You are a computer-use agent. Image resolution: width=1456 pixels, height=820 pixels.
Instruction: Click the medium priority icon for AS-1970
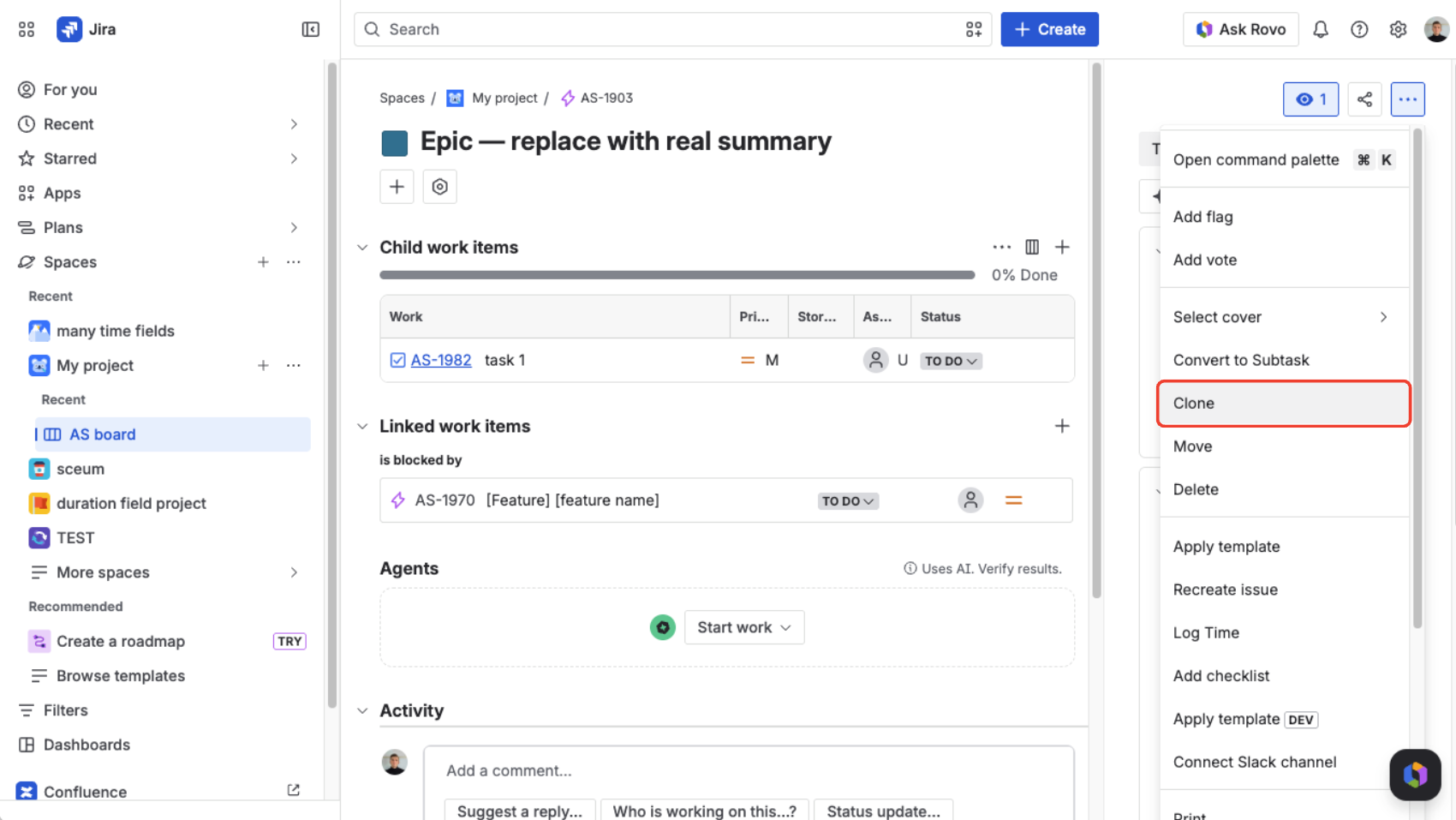click(x=1014, y=500)
